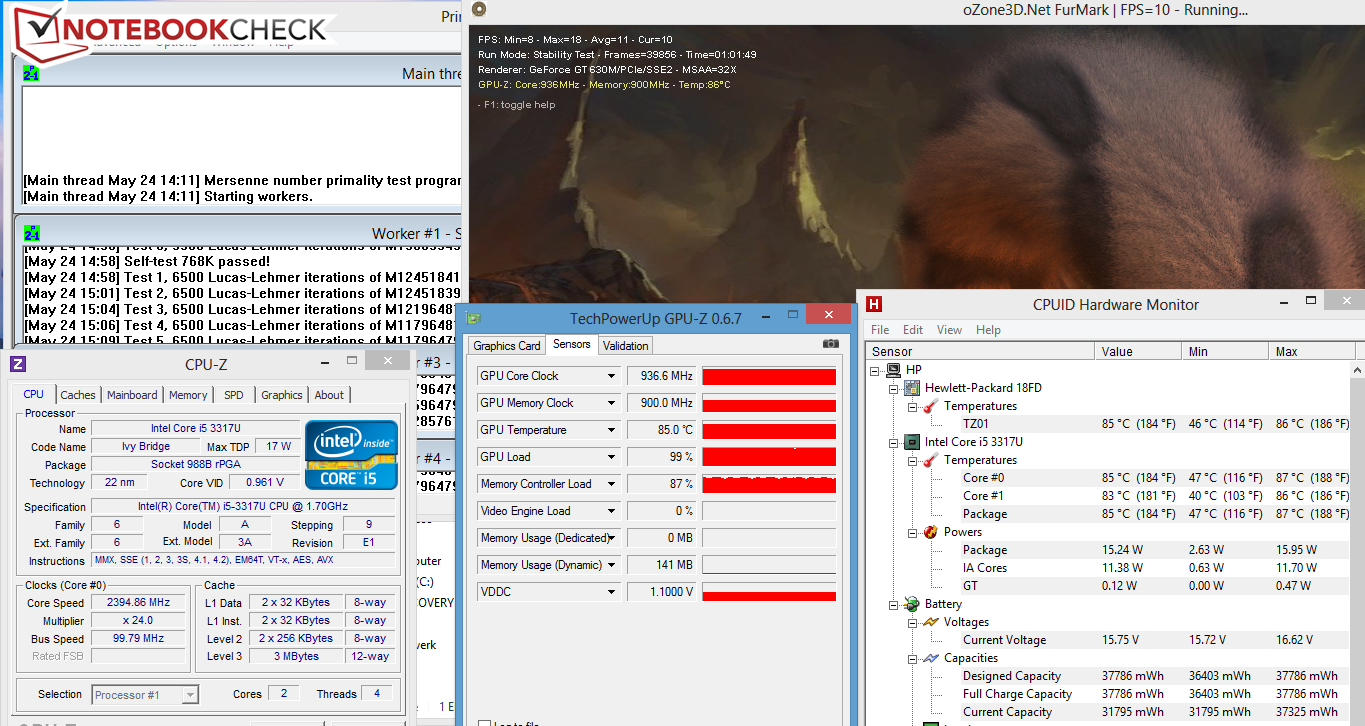Switch to Caches tab in CPU-Z
1365x726 pixels.
tap(78, 395)
